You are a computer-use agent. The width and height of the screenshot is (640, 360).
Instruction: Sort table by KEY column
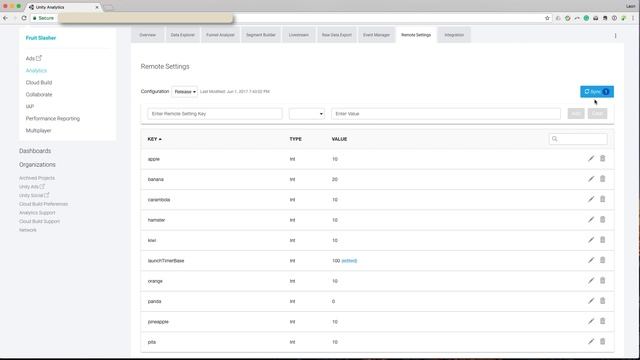pos(154,139)
